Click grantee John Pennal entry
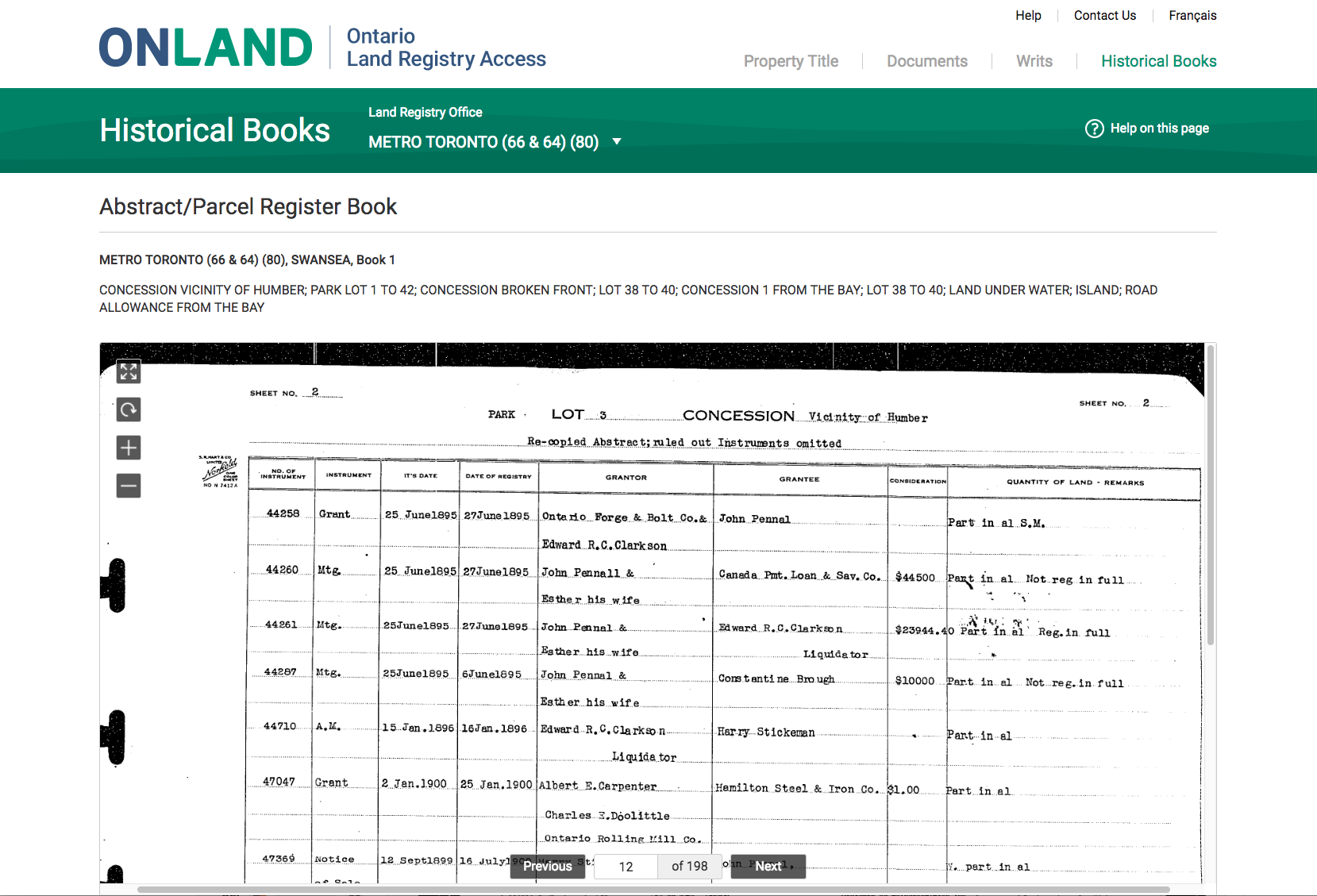Viewport: 1317px width, 896px height. [x=755, y=519]
